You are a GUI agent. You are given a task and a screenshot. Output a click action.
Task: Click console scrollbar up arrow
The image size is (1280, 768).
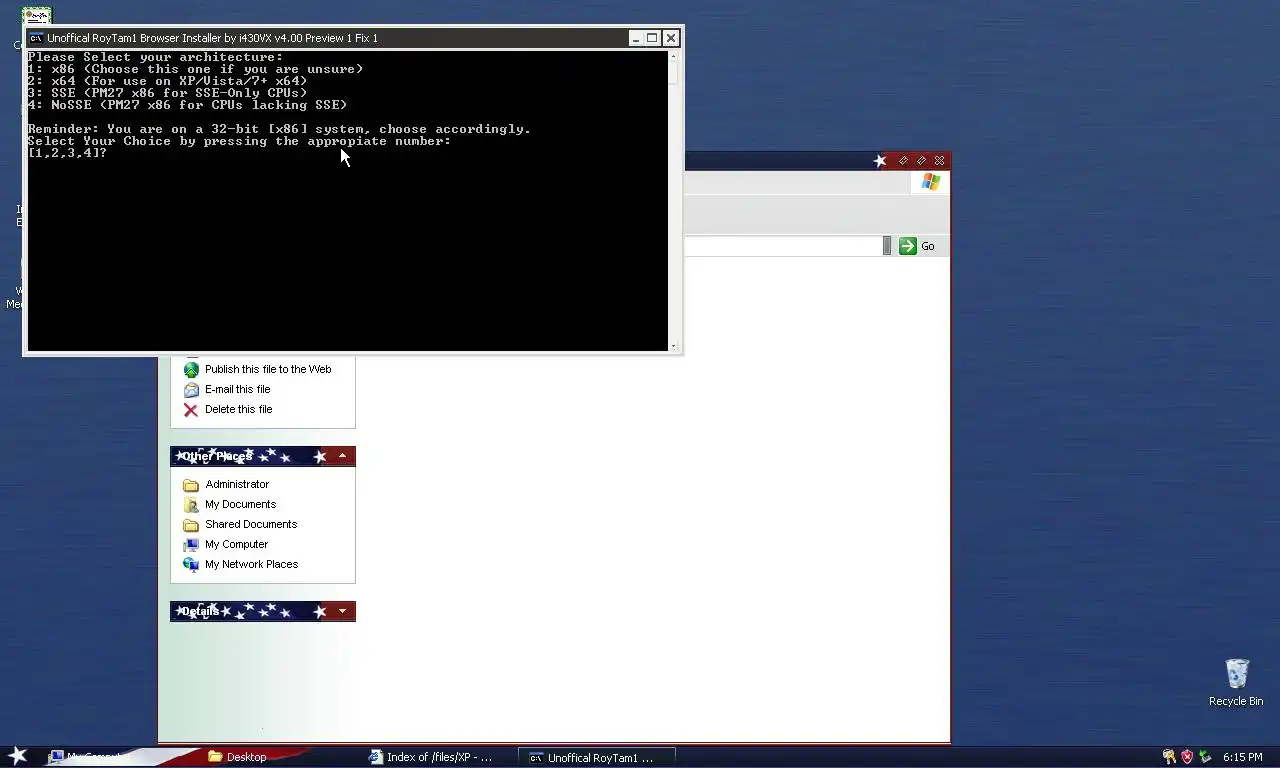pyautogui.click(x=674, y=56)
